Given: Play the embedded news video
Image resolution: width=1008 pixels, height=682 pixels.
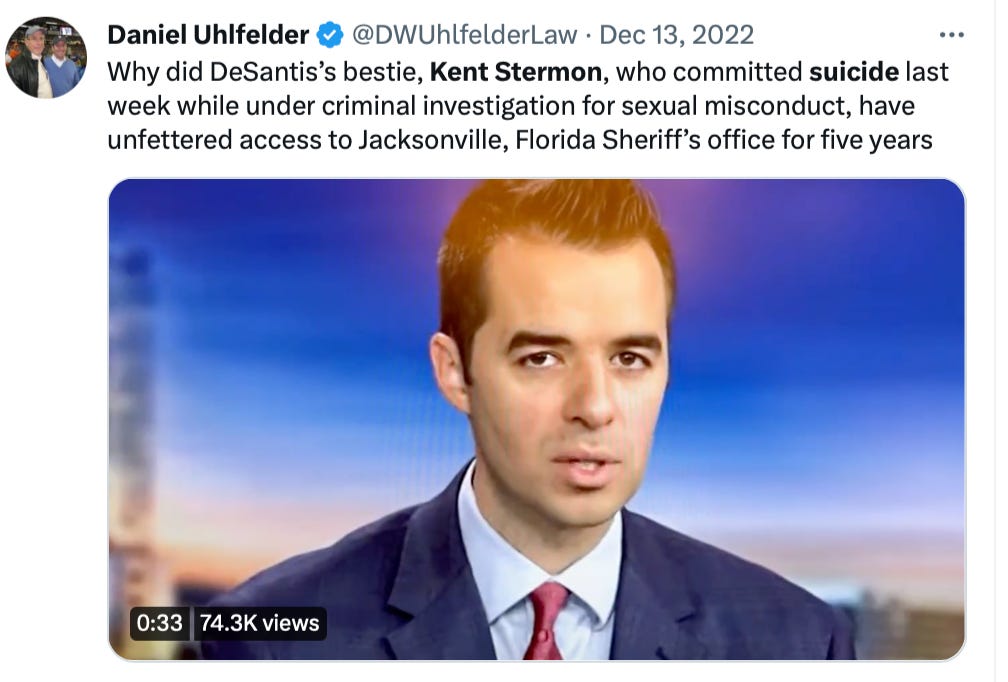Looking at the screenshot, I should click(x=536, y=419).
